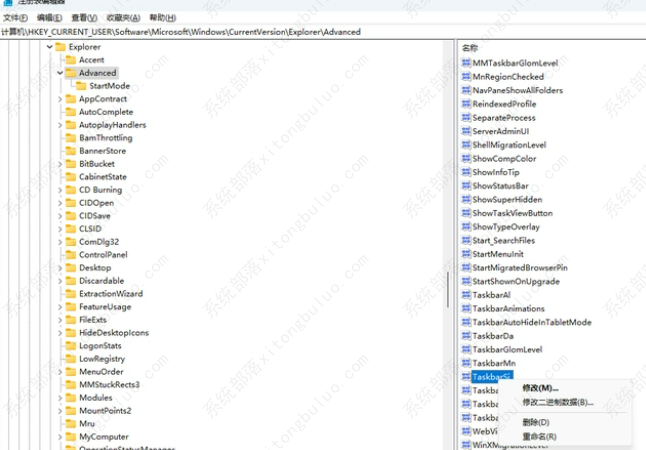The image size is (646, 450).
Task: Select the ShowTaskViewButton value name
Action: click(x=513, y=213)
